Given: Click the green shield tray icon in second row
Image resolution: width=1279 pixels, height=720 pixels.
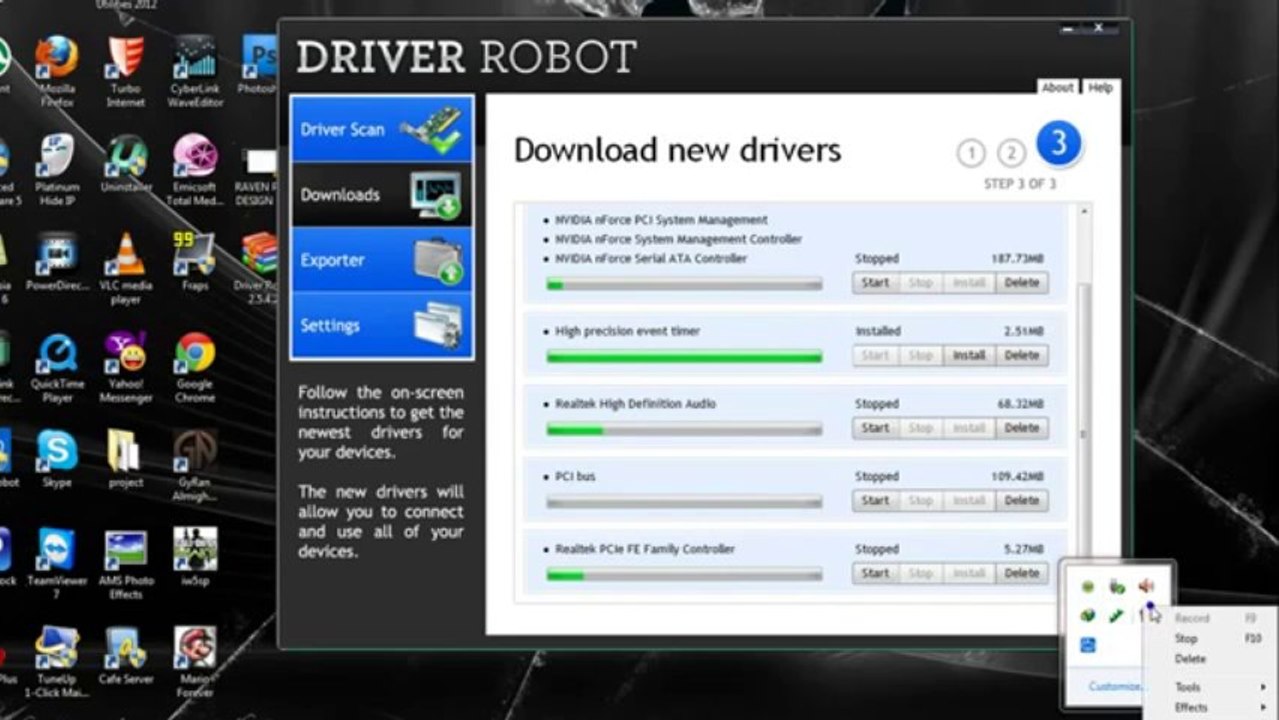Looking at the screenshot, I should pos(1088,616).
